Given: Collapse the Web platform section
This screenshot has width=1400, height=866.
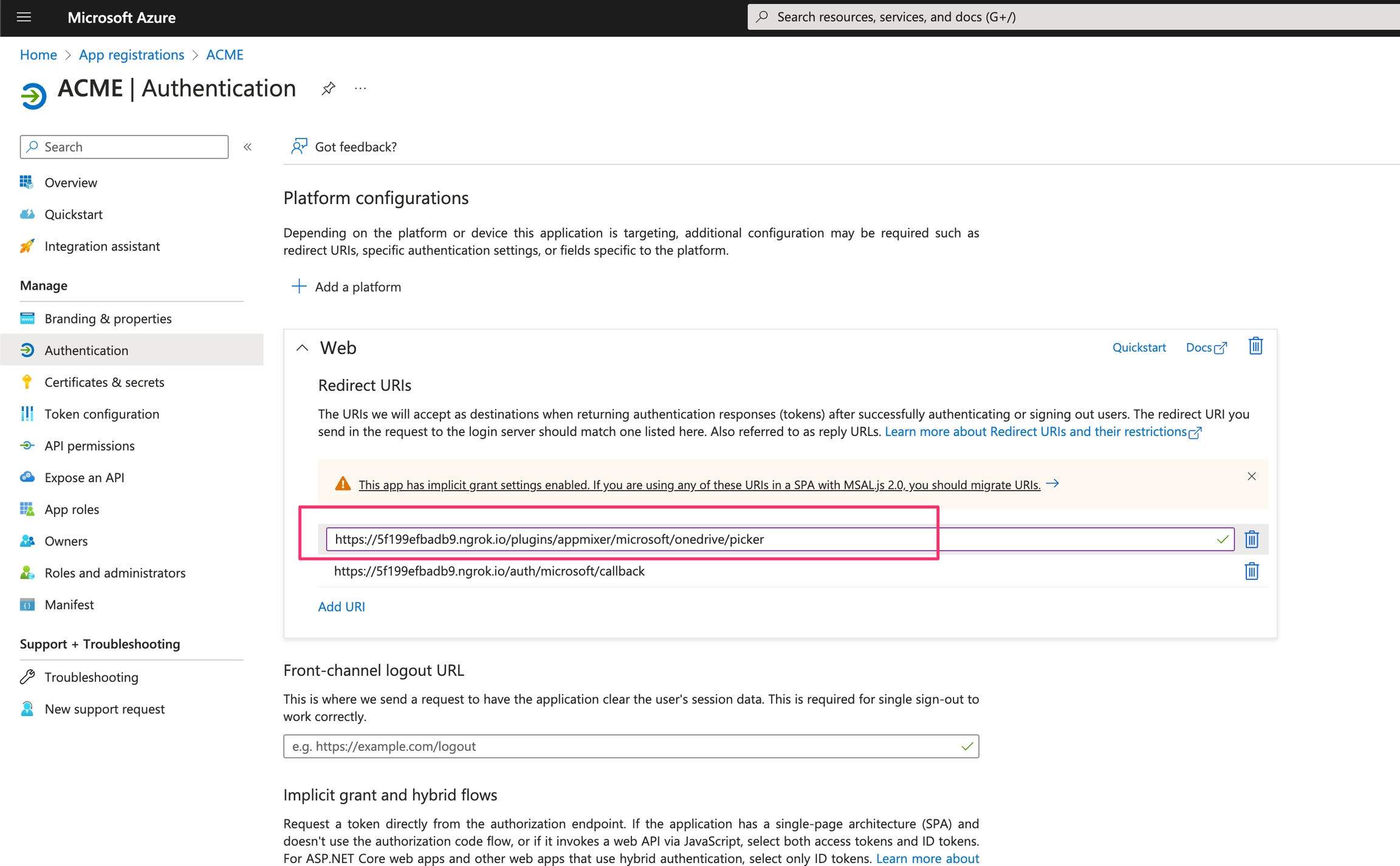Looking at the screenshot, I should pyautogui.click(x=302, y=348).
